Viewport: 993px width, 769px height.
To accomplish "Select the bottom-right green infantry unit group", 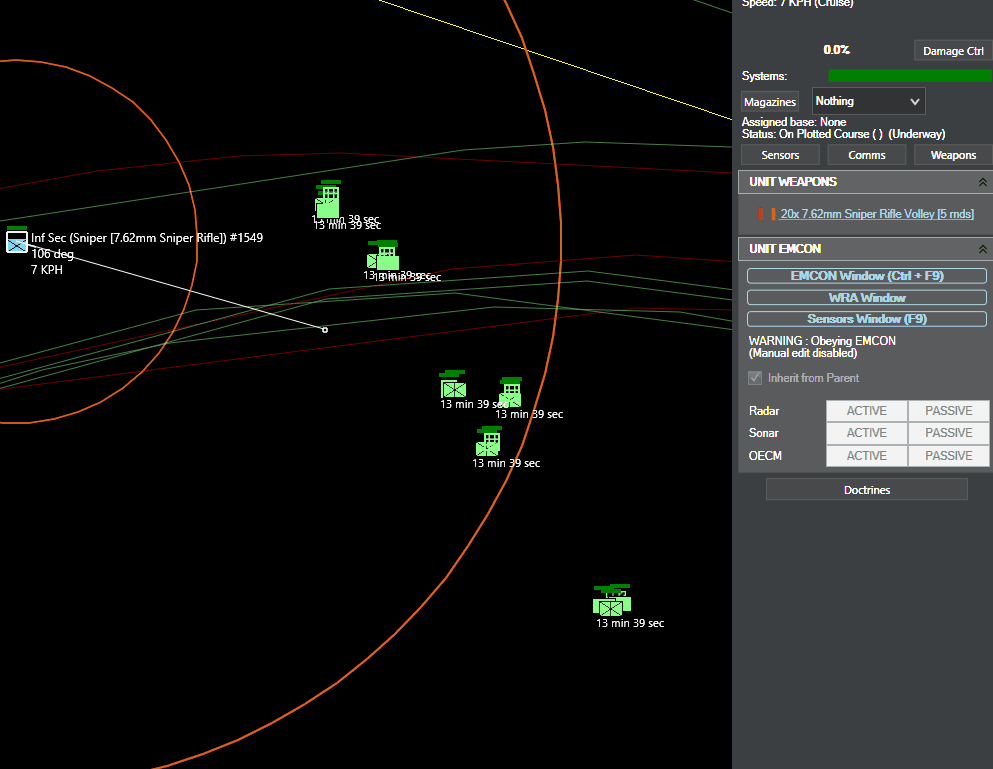I will coord(612,600).
